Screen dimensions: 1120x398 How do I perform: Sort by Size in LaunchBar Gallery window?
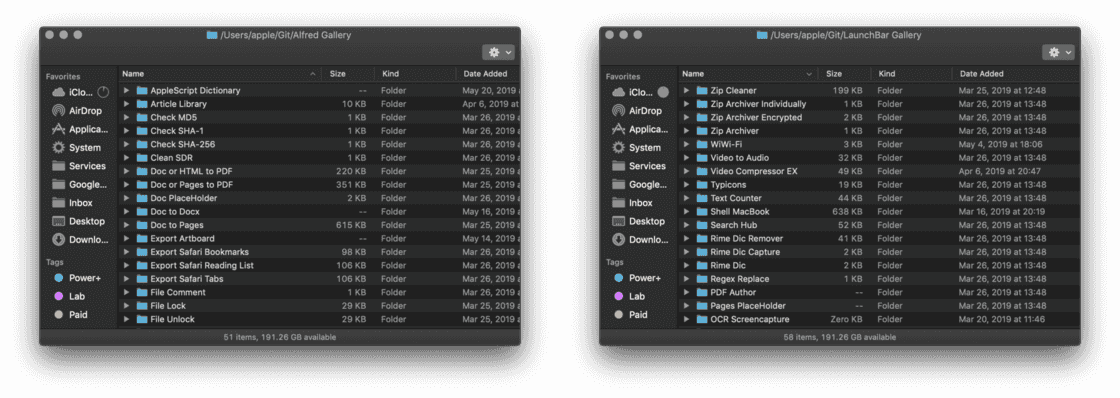click(x=844, y=74)
